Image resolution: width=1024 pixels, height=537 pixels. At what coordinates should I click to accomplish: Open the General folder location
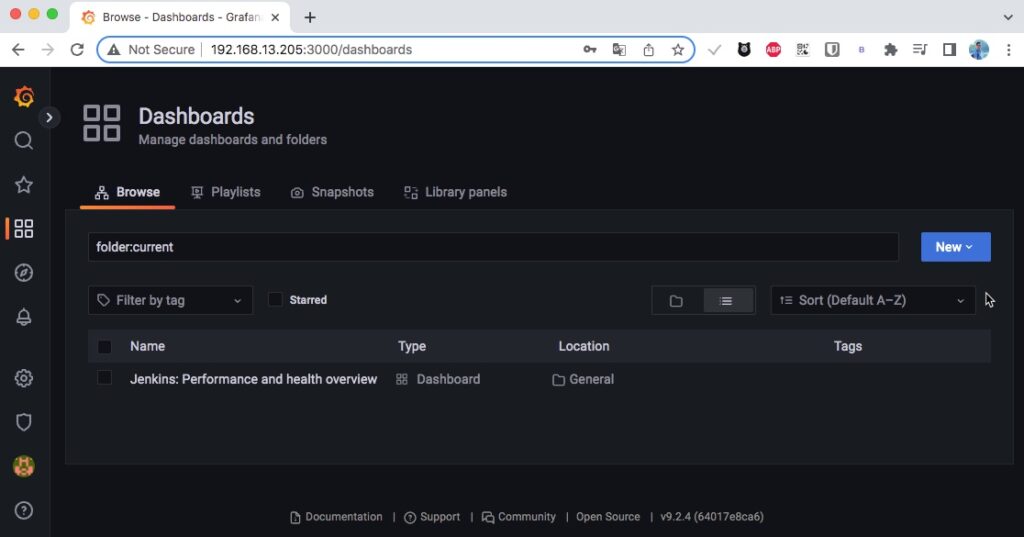[583, 379]
